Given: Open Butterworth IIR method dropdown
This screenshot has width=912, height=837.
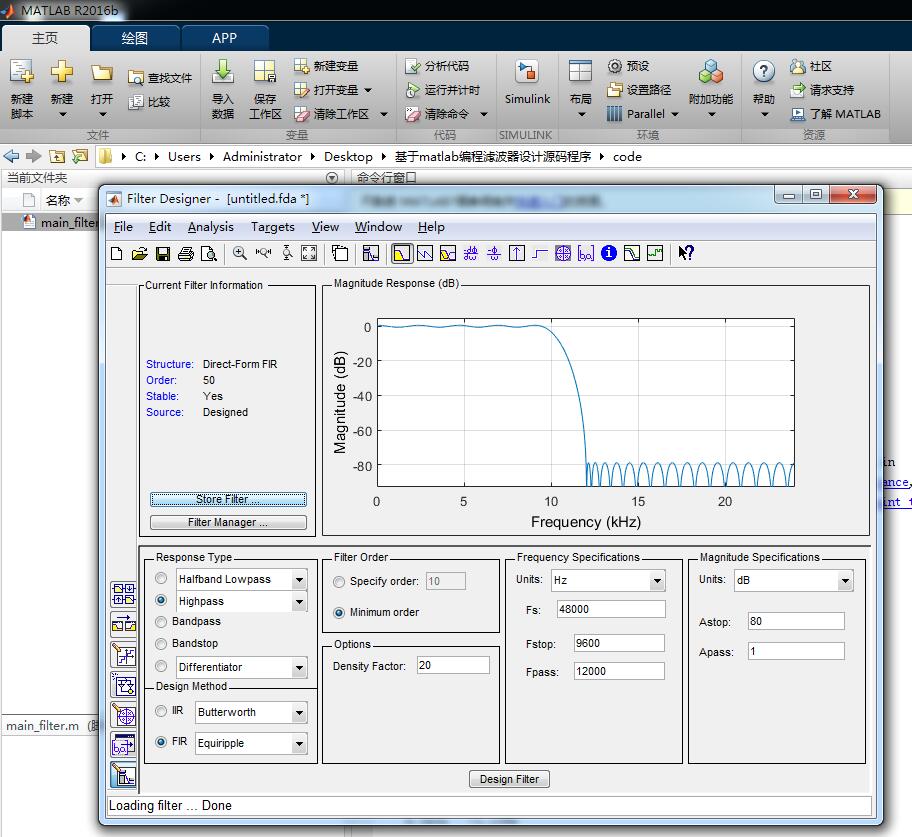Looking at the screenshot, I should coord(299,713).
